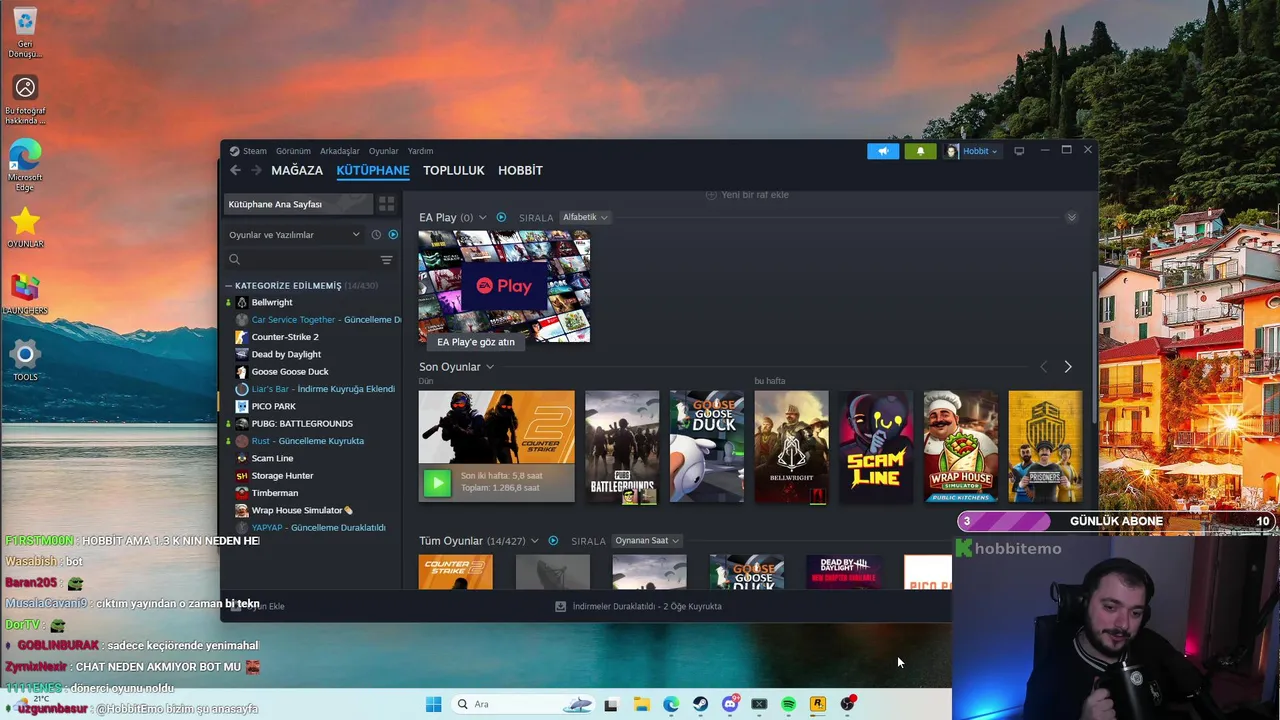This screenshot has width=1280, height=720.
Task: Toggle ready-to-play filter in library sidebar
Action: (393, 234)
